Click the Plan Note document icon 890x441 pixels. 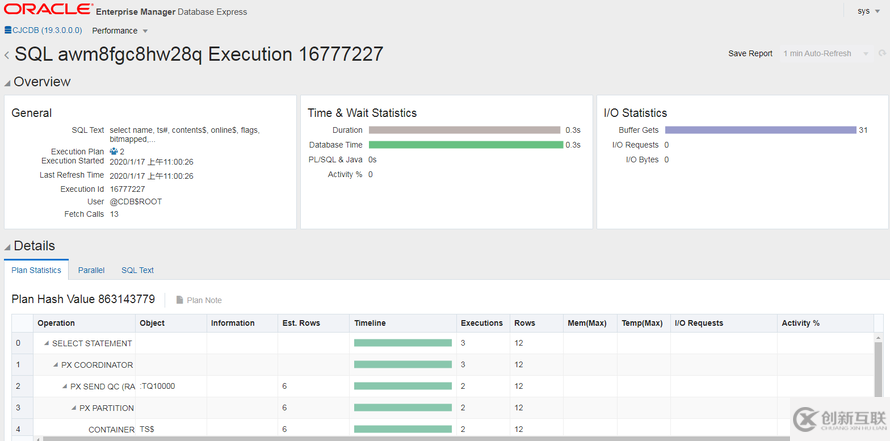click(180, 300)
